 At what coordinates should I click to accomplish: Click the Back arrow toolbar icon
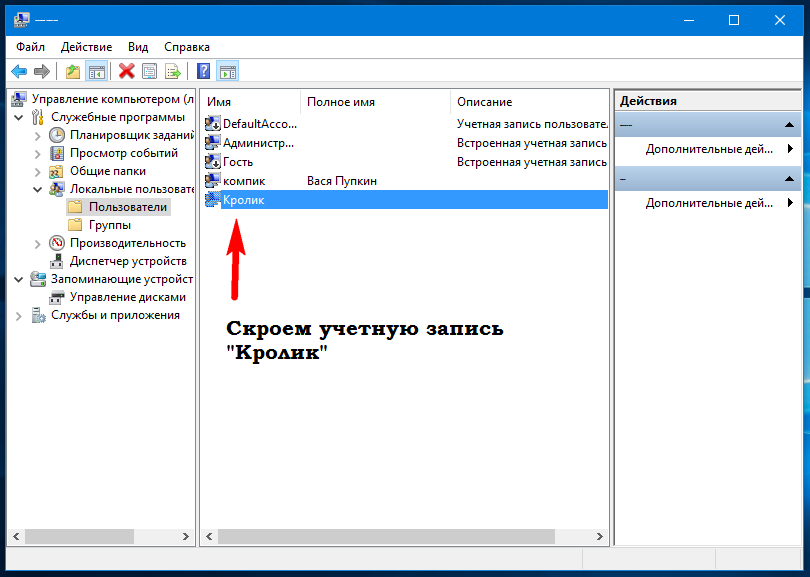coord(19,71)
